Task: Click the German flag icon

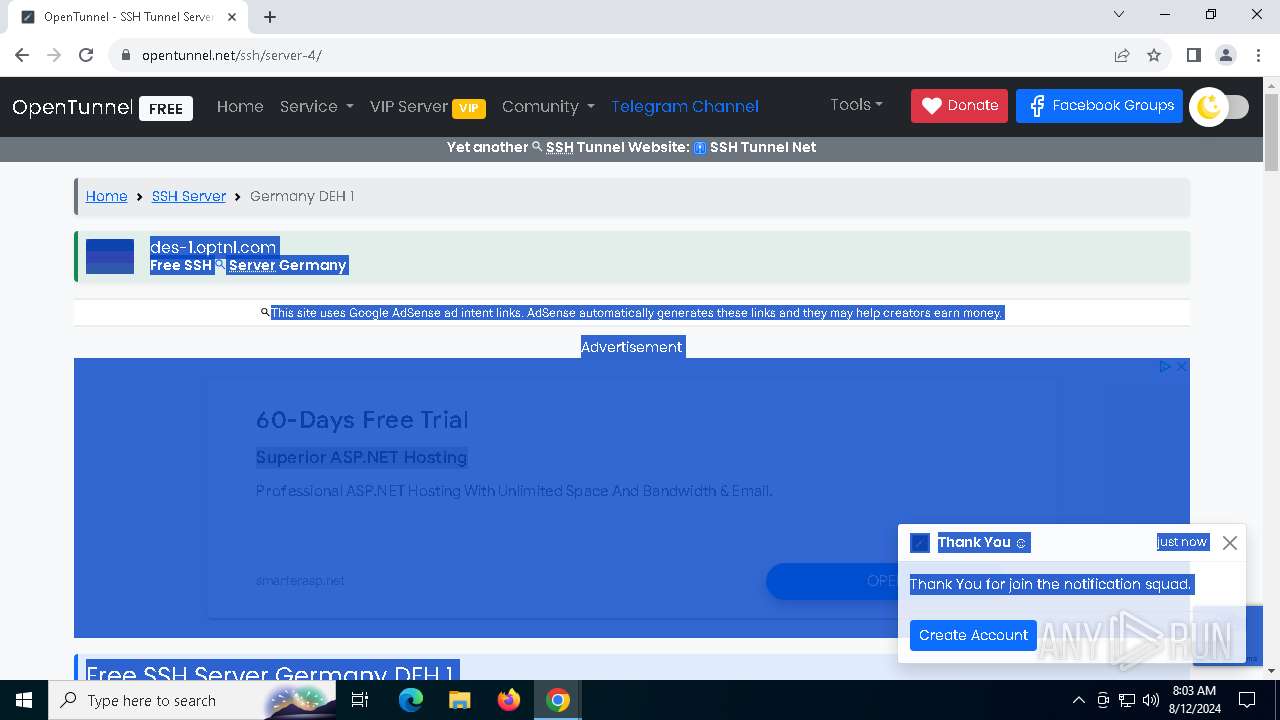Action: (x=110, y=256)
